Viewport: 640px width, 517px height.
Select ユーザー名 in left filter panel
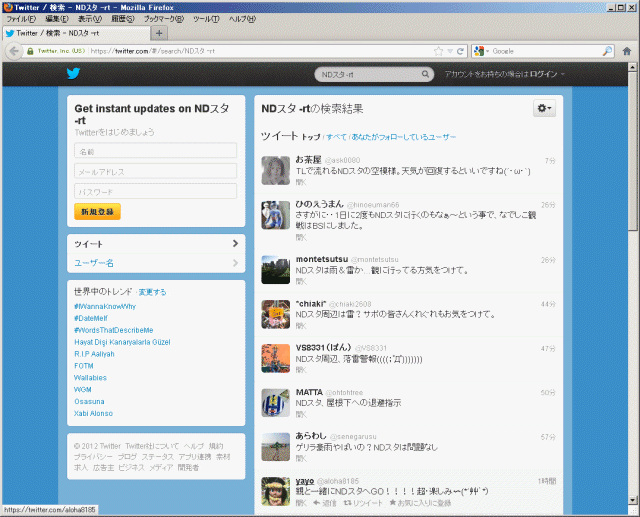tap(156, 263)
